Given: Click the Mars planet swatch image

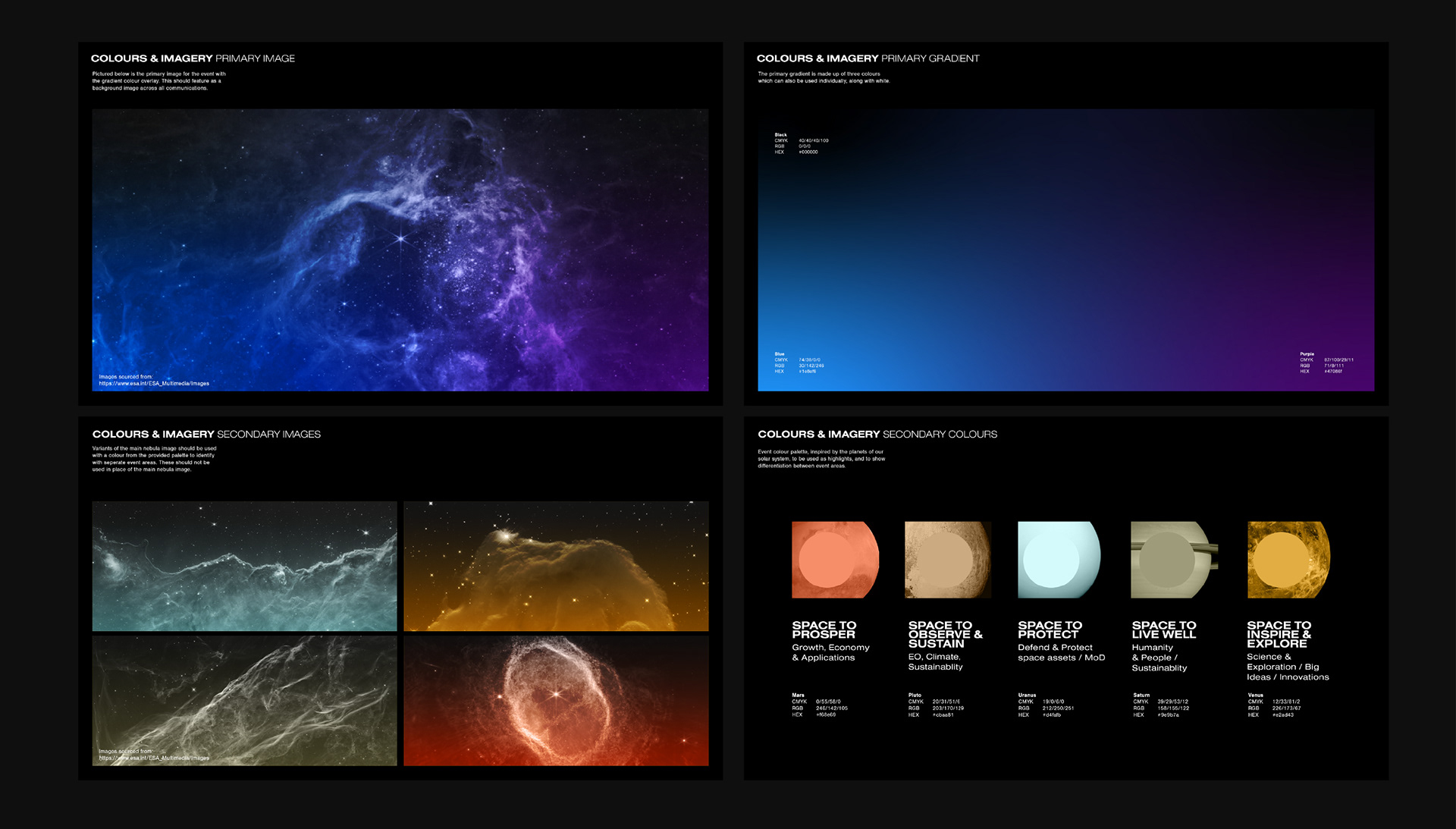Looking at the screenshot, I should click(x=835, y=560).
